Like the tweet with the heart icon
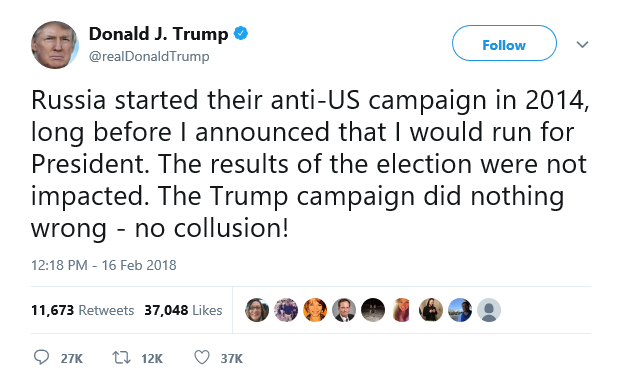This screenshot has width=629, height=381. coord(202,357)
